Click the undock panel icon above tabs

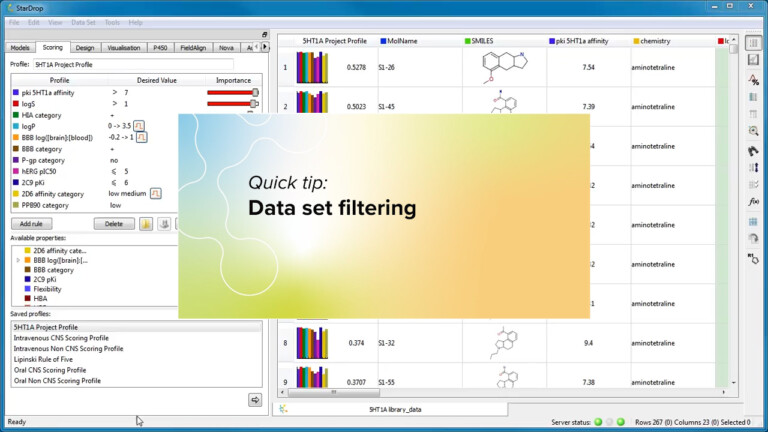(x=264, y=34)
